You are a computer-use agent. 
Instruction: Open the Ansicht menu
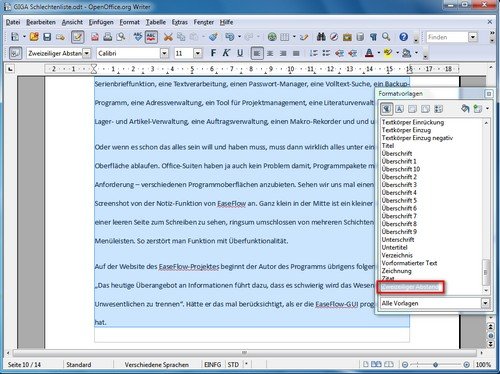[x=72, y=22]
